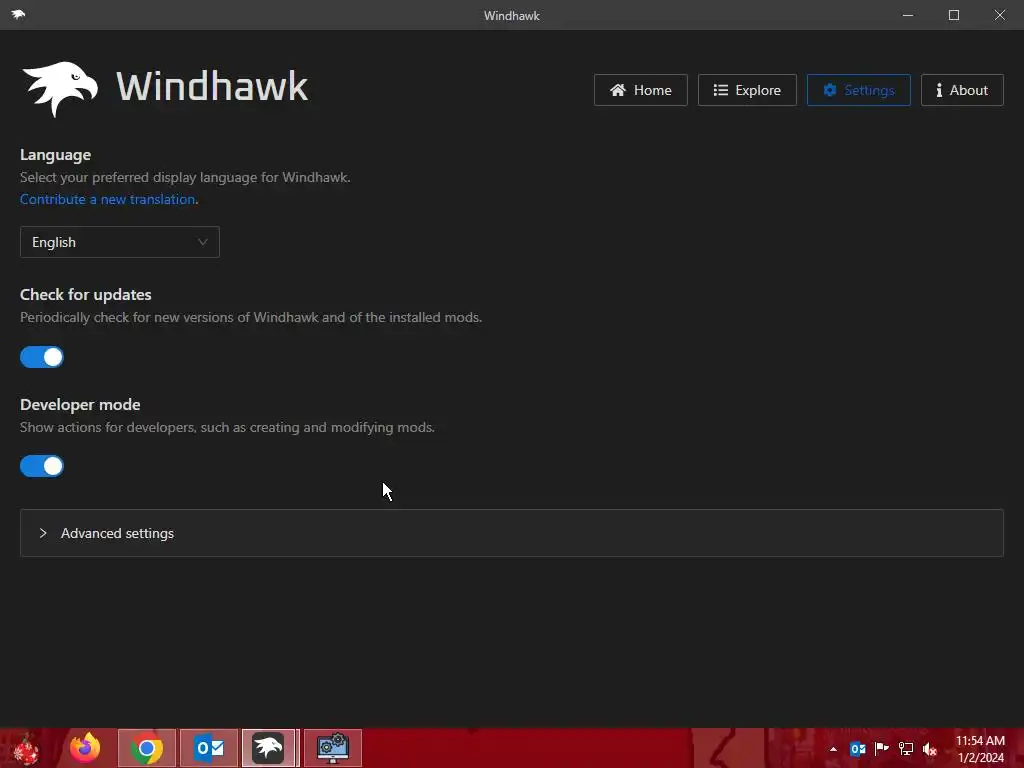Maximize the Windhawk window
Screen dimensions: 1024x768
pyautogui.click(x=954, y=15)
